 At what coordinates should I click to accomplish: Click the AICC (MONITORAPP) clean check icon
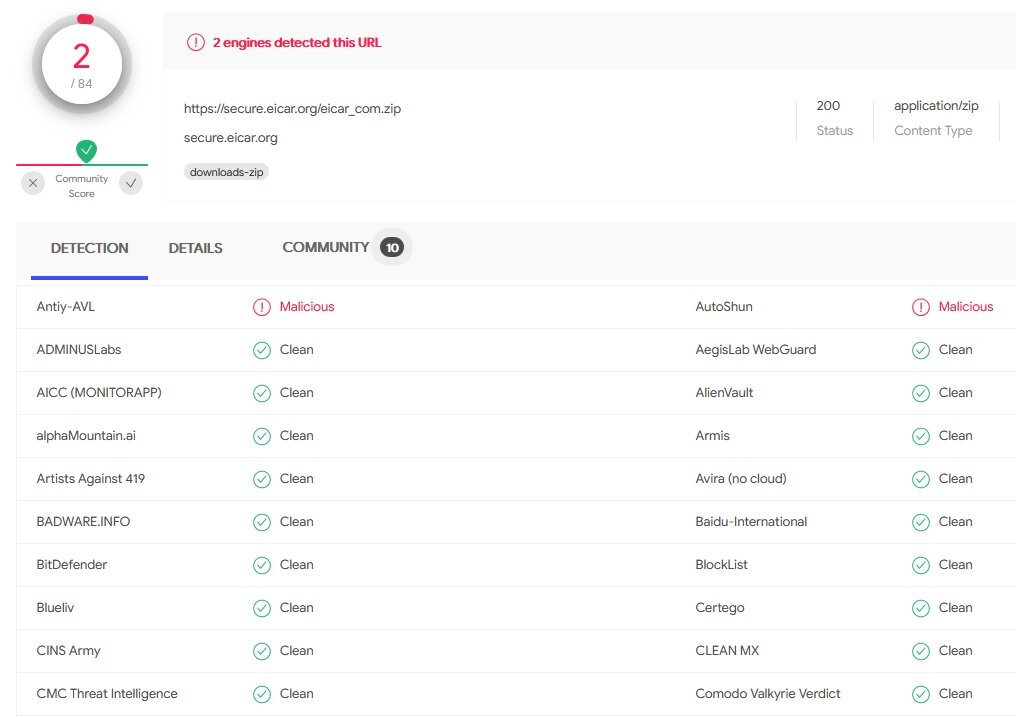pos(262,393)
